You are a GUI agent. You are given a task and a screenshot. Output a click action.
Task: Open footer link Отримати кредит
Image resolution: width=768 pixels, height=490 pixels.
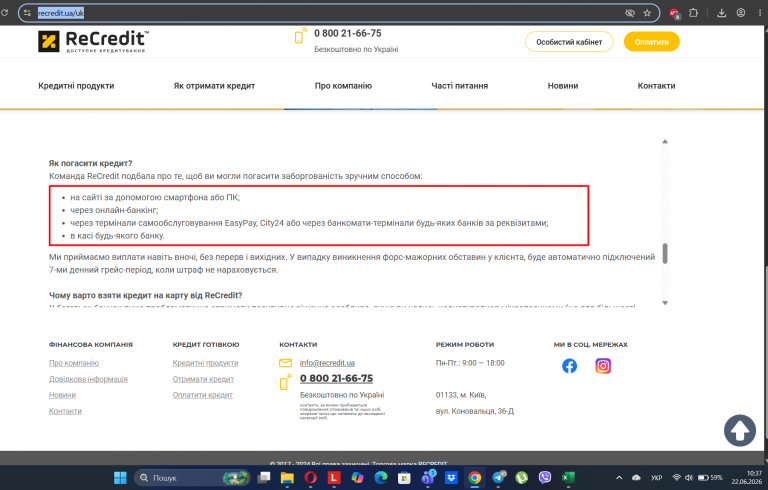203,379
